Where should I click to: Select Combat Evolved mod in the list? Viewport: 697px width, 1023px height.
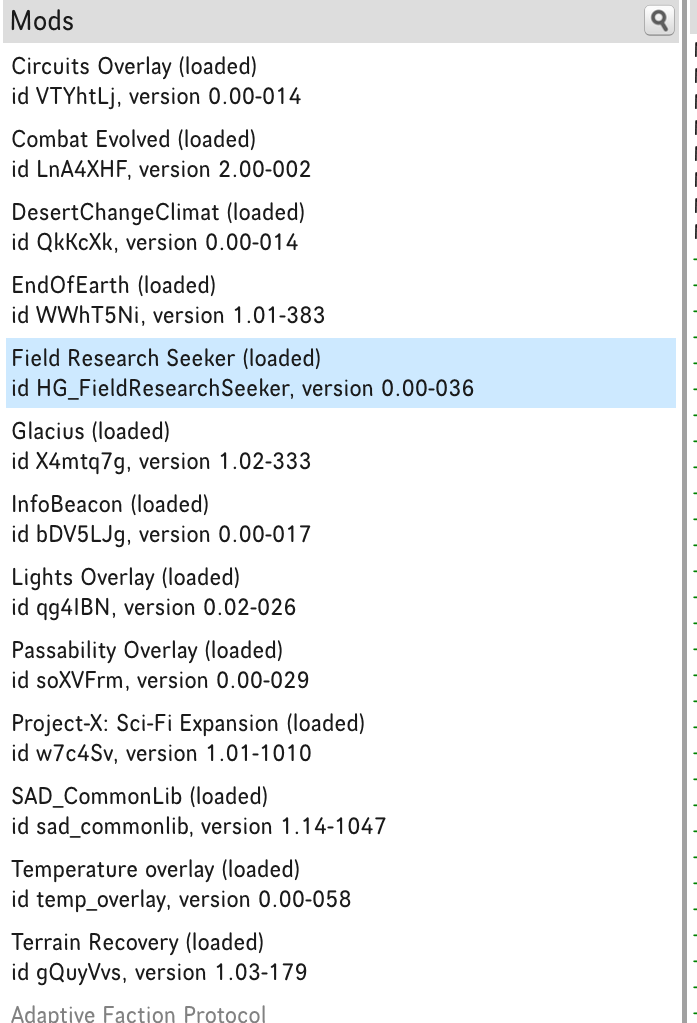click(133, 139)
